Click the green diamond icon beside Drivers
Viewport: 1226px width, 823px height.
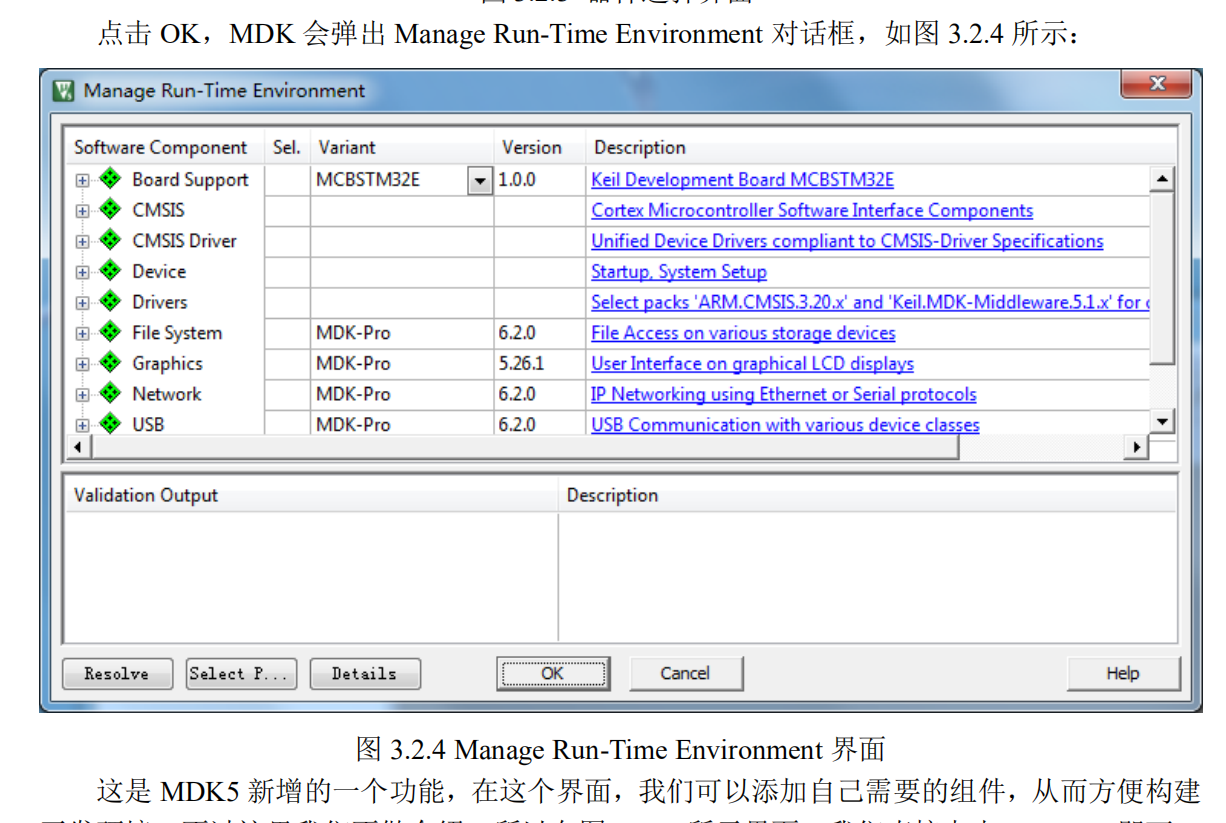coord(110,302)
